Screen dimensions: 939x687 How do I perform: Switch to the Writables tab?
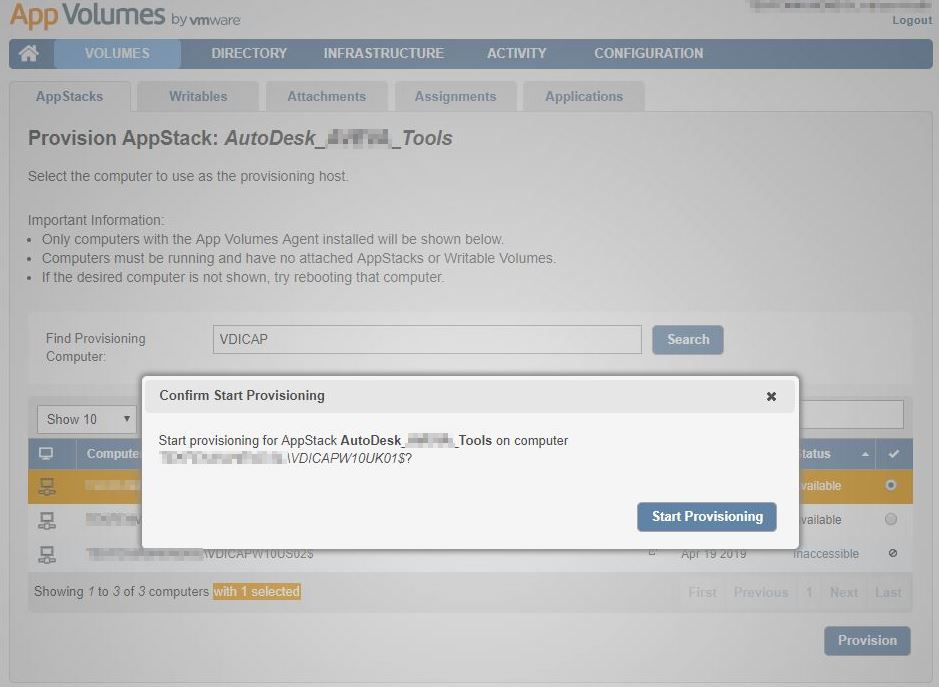point(198,96)
